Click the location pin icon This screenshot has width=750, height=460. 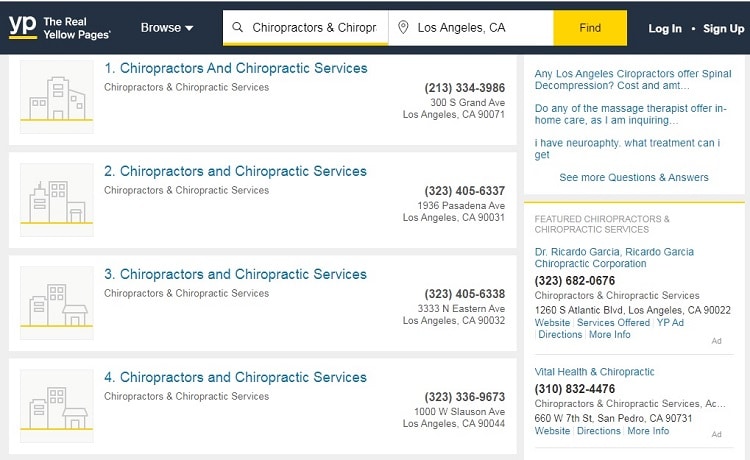(403, 27)
